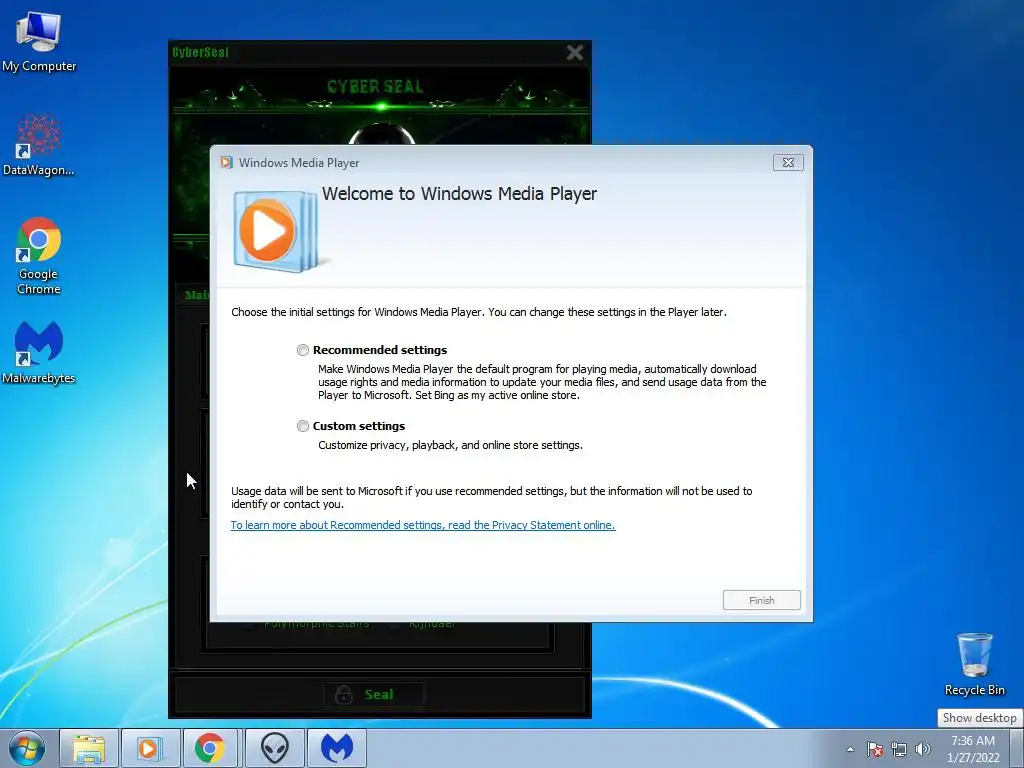The image size is (1024, 768).
Task: Click the Seal button in CyberSeal
Action: click(x=374, y=694)
